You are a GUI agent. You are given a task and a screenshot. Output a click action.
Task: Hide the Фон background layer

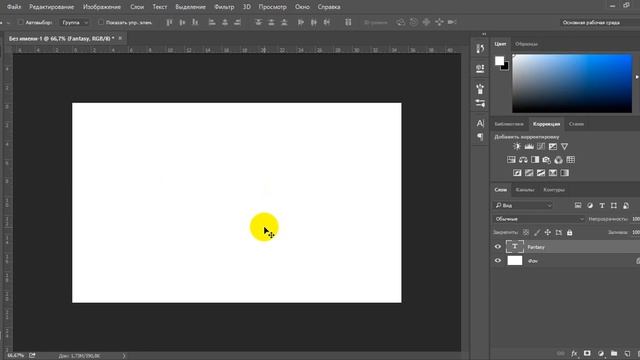tap(498, 260)
